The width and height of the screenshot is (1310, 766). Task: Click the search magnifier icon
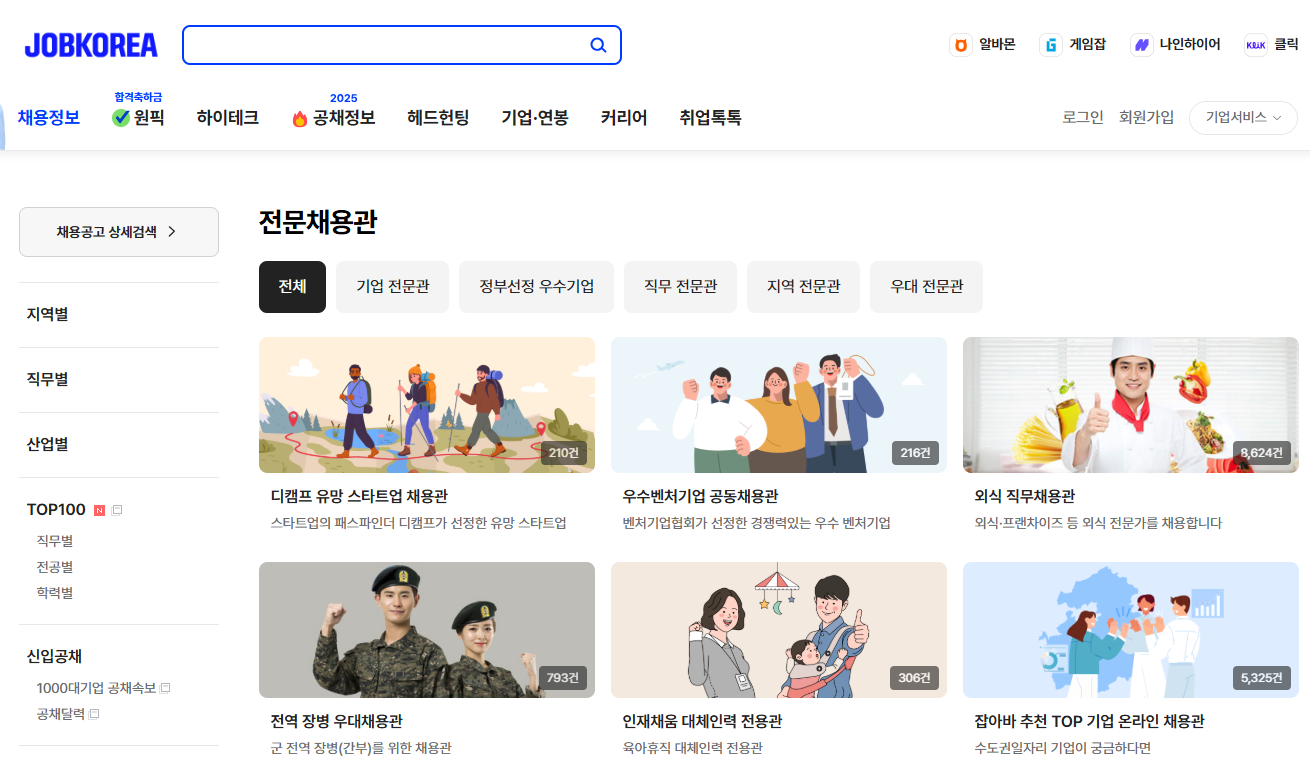[x=598, y=44]
